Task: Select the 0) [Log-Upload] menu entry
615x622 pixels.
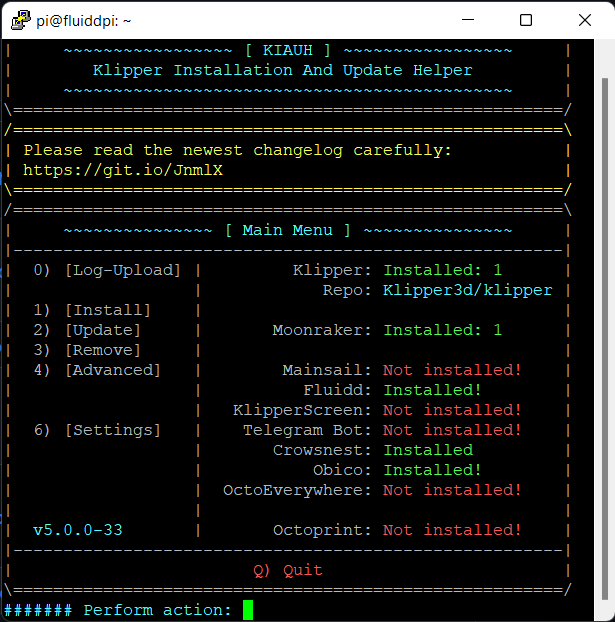Action: [107, 270]
